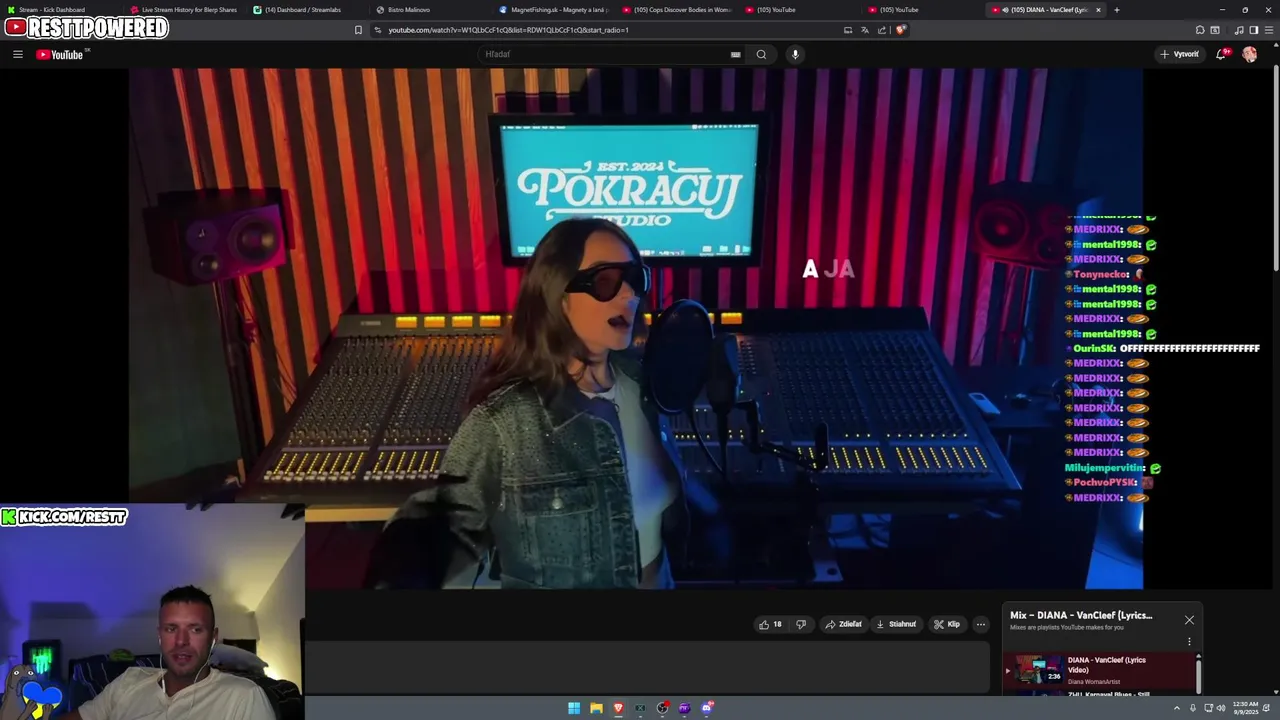Close the DIANA - VanCleef browser tab
Image resolution: width=1280 pixels, height=720 pixels.
1098,10
